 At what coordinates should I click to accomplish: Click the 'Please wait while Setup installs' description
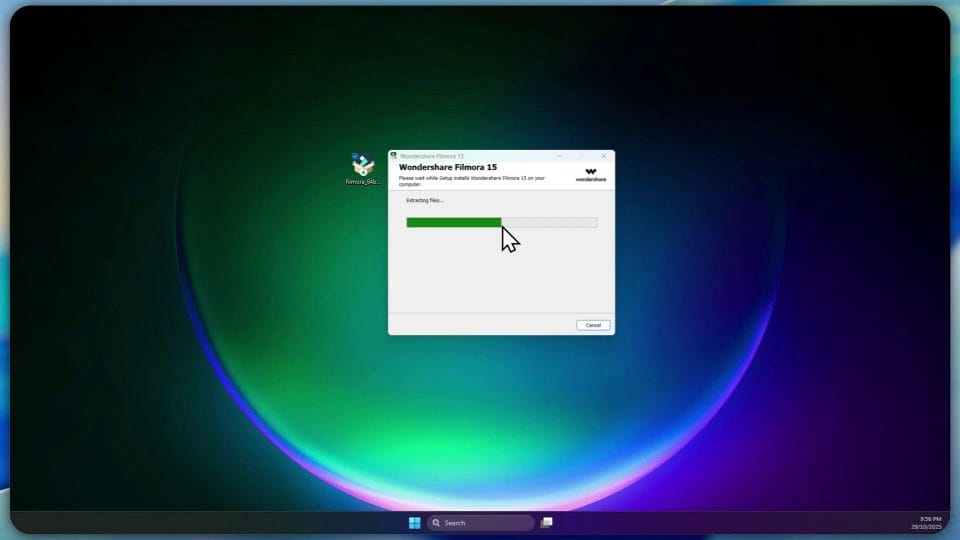pyautogui.click(x=471, y=181)
